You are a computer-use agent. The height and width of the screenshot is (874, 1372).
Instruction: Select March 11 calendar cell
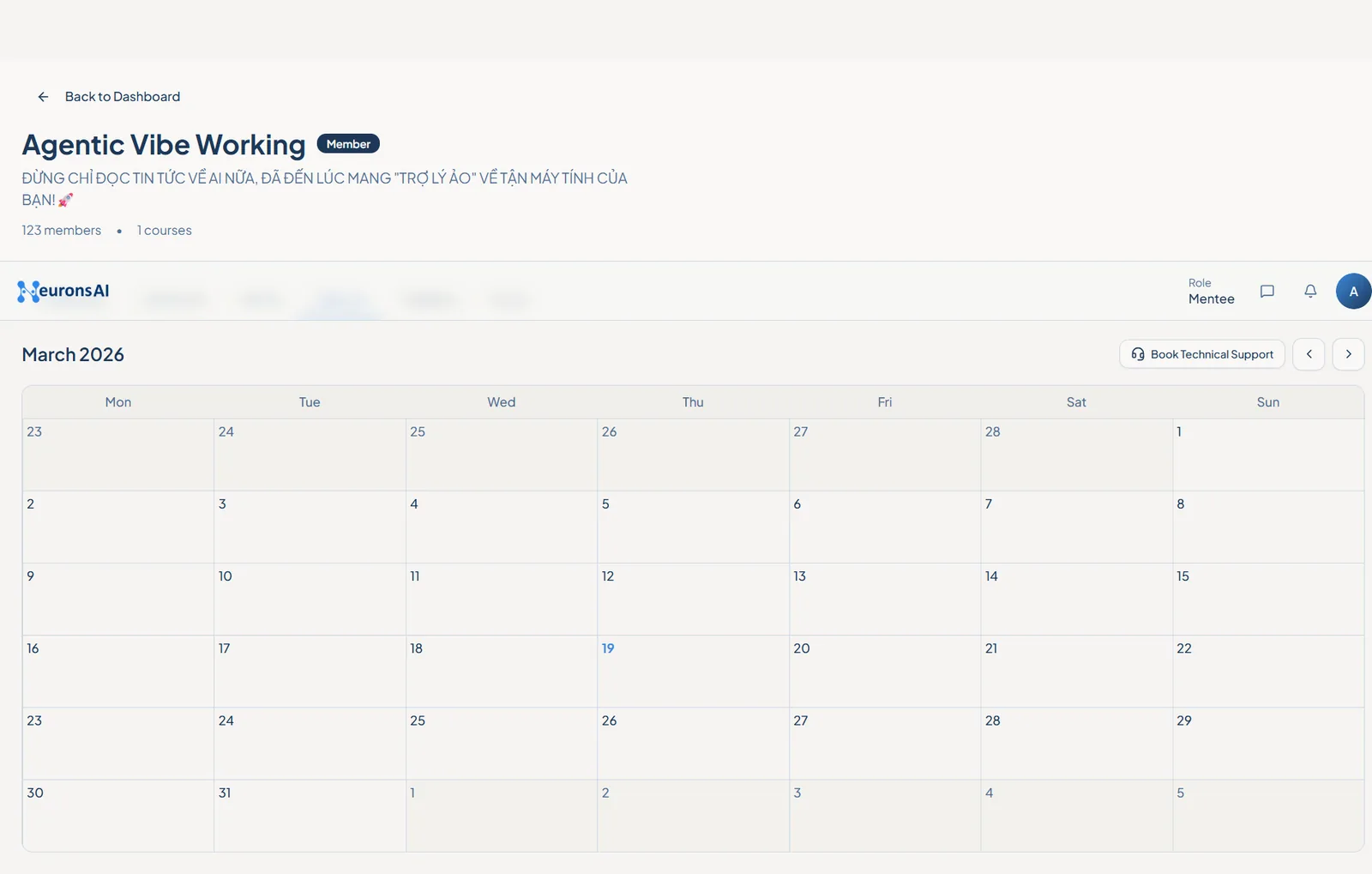click(x=502, y=600)
